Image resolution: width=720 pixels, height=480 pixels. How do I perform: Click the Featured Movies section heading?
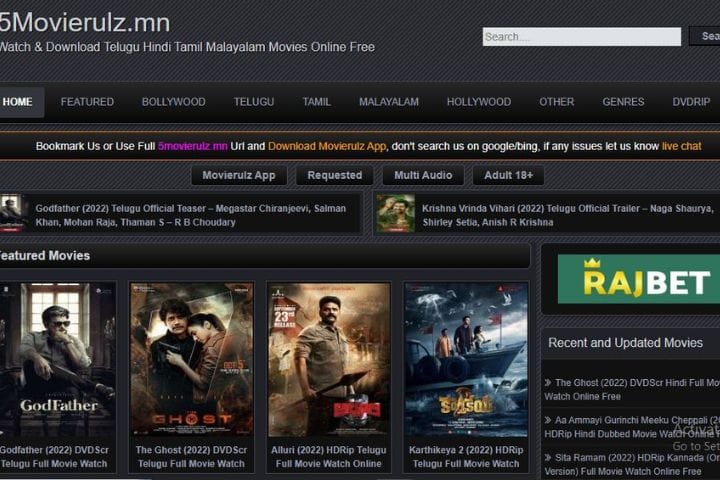tap(45, 256)
